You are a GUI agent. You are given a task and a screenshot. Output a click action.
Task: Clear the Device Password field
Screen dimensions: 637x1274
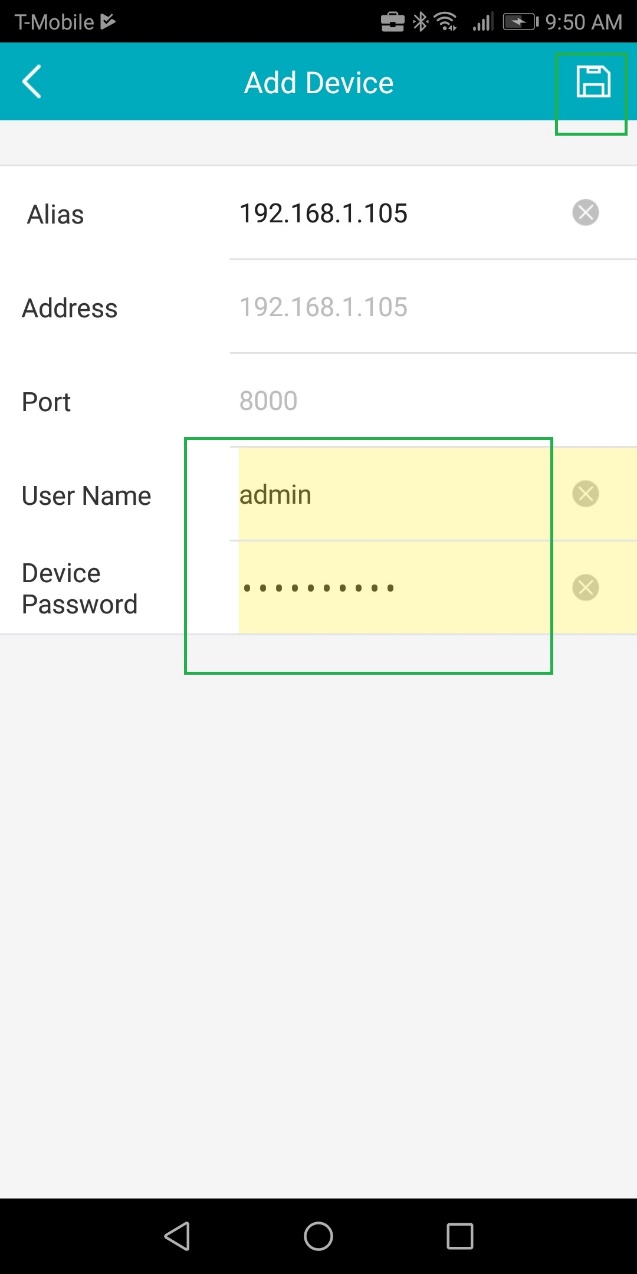(585, 587)
